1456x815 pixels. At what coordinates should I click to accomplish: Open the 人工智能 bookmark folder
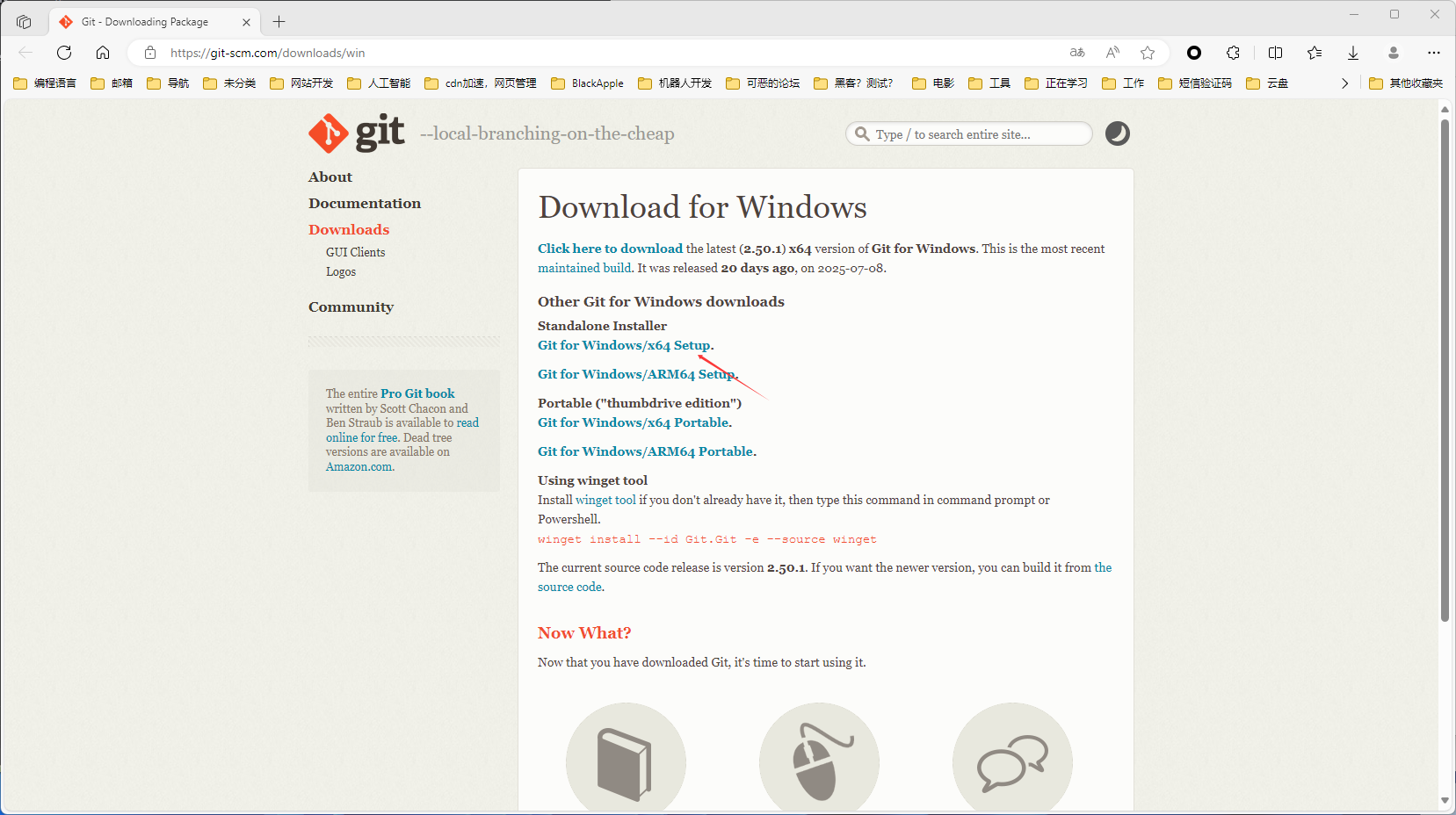(x=379, y=83)
